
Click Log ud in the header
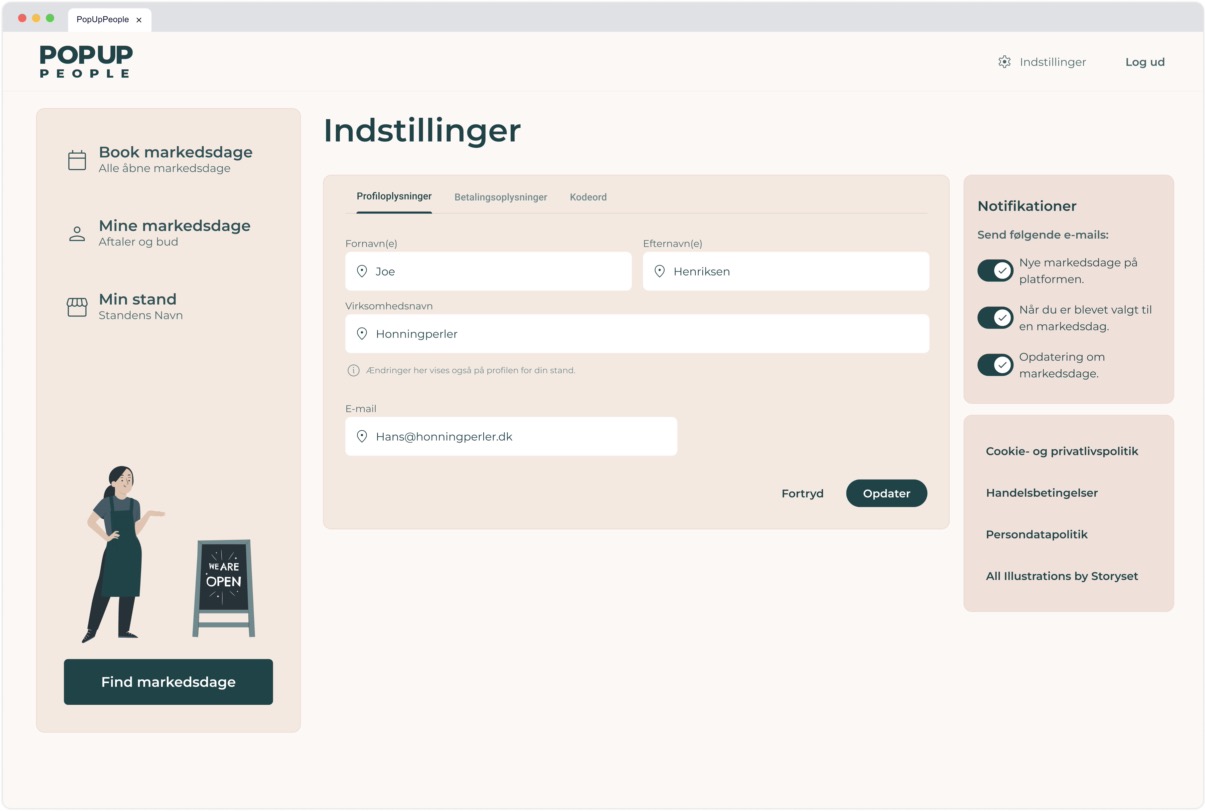(x=1144, y=62)
